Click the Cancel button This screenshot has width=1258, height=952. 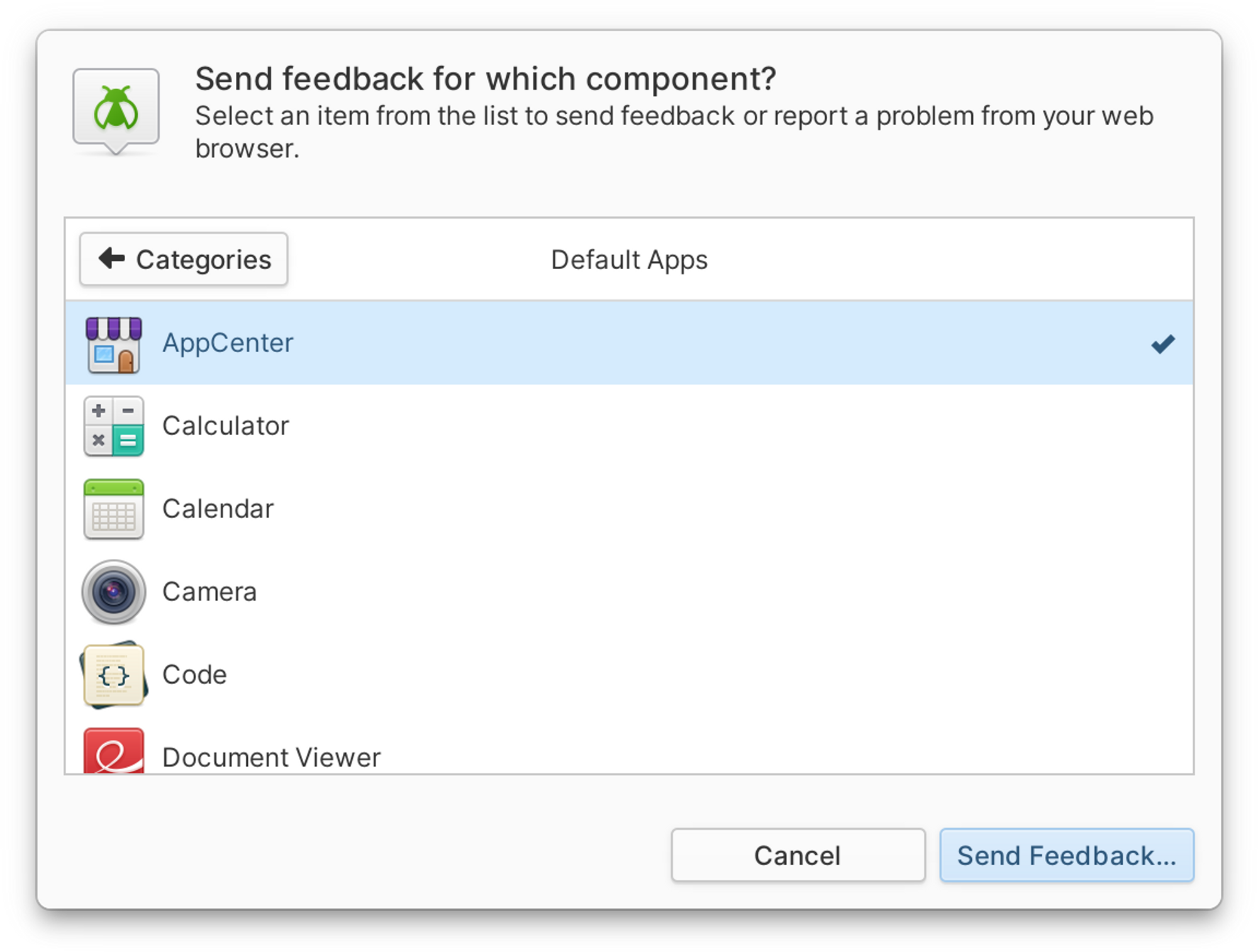pyautogui.click(x=798, y=855)
